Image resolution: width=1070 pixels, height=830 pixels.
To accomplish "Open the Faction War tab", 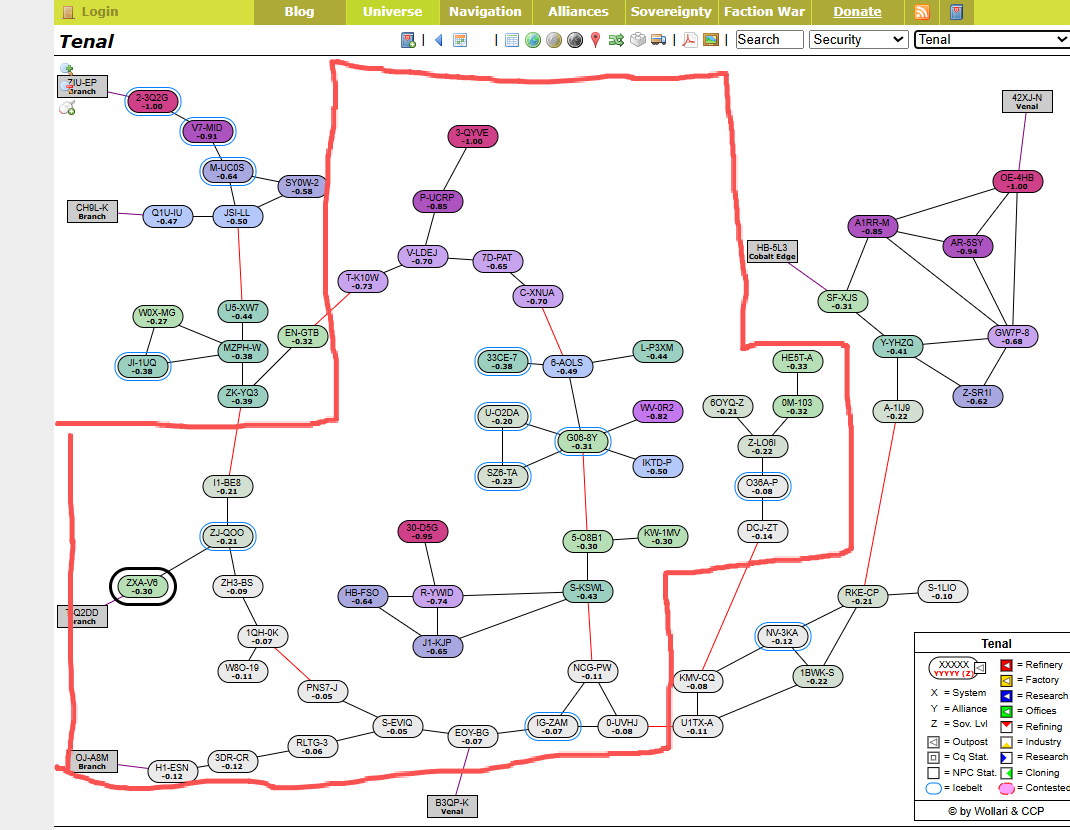I will (x=764, y=12).
